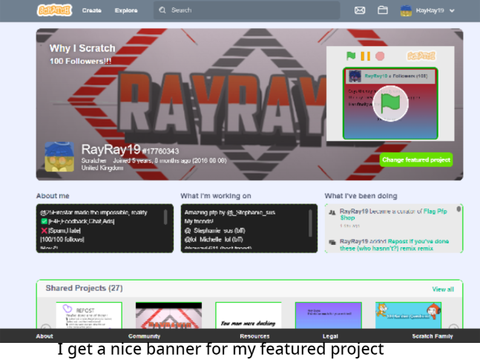Open the My Stuff folder icon
Image resolution: width=480 pixels, height=360 pixels.
click(x=382, y=10)
